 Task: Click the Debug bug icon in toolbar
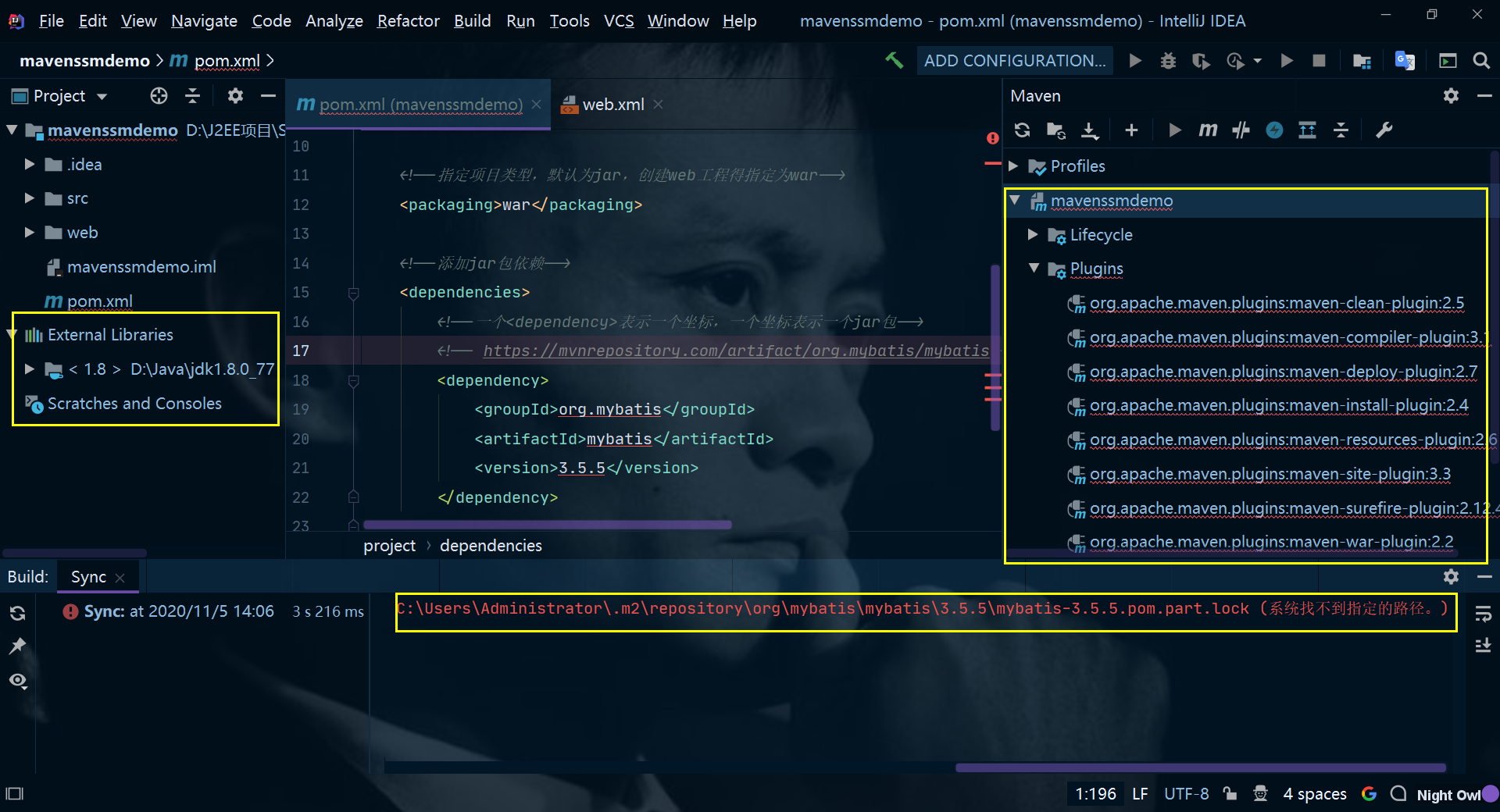coord(1168,61)
